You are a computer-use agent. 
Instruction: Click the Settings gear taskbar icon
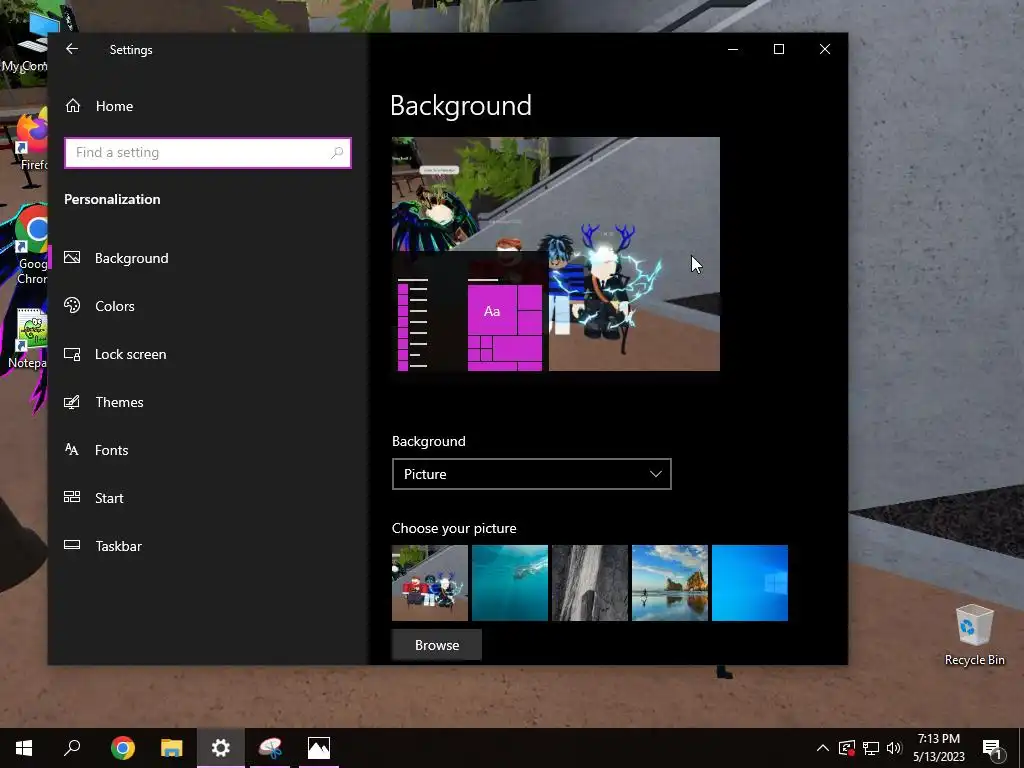[x=221, y=748]
